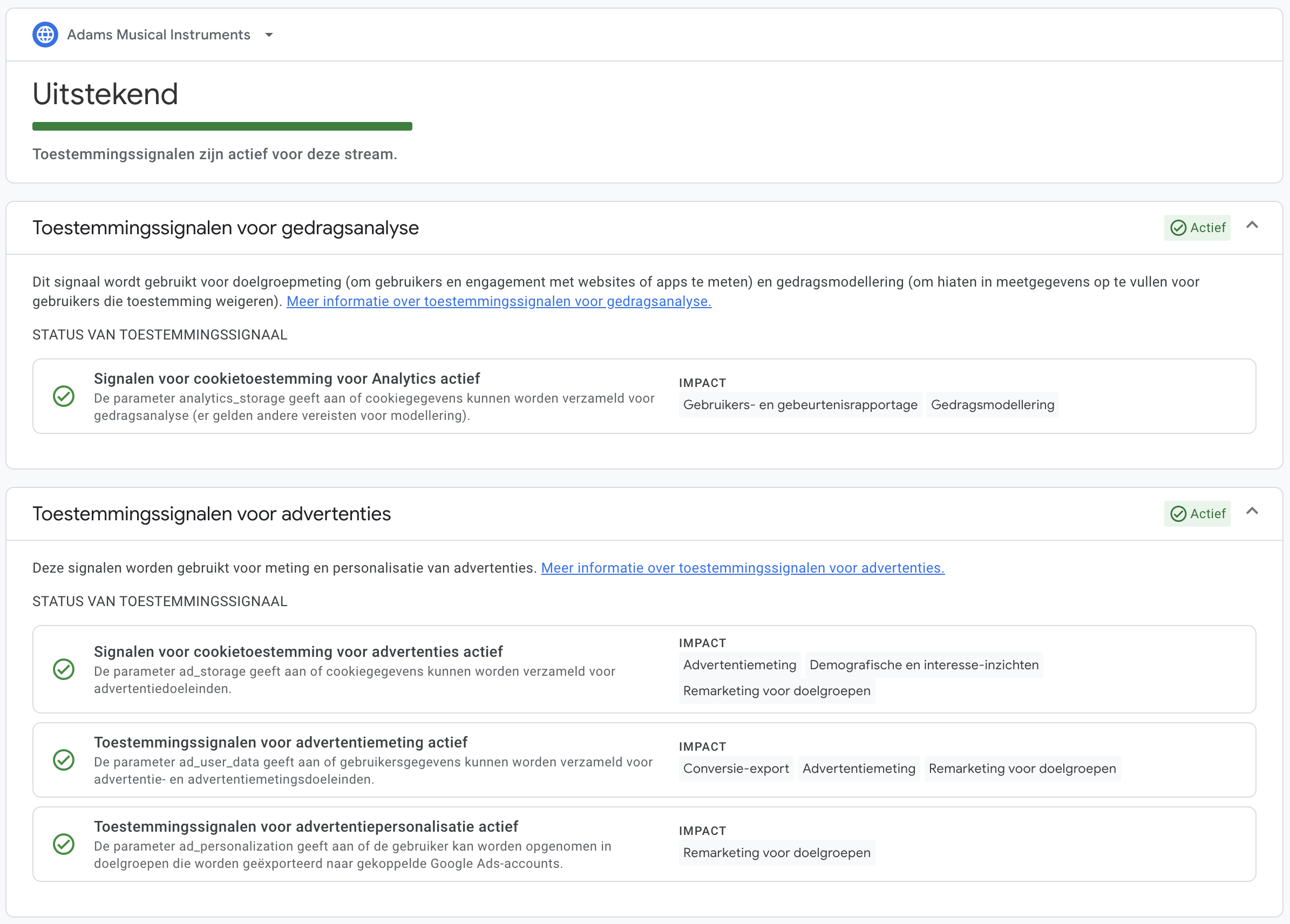This screenshot has height=924, width=1290.
Task: Click green checkmark beside ad_storage signal
Action: click(x=64, y=669)
